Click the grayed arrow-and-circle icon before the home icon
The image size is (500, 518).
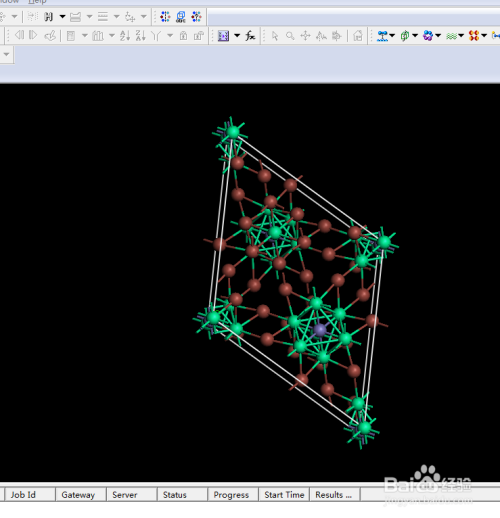tap(337, 36)
